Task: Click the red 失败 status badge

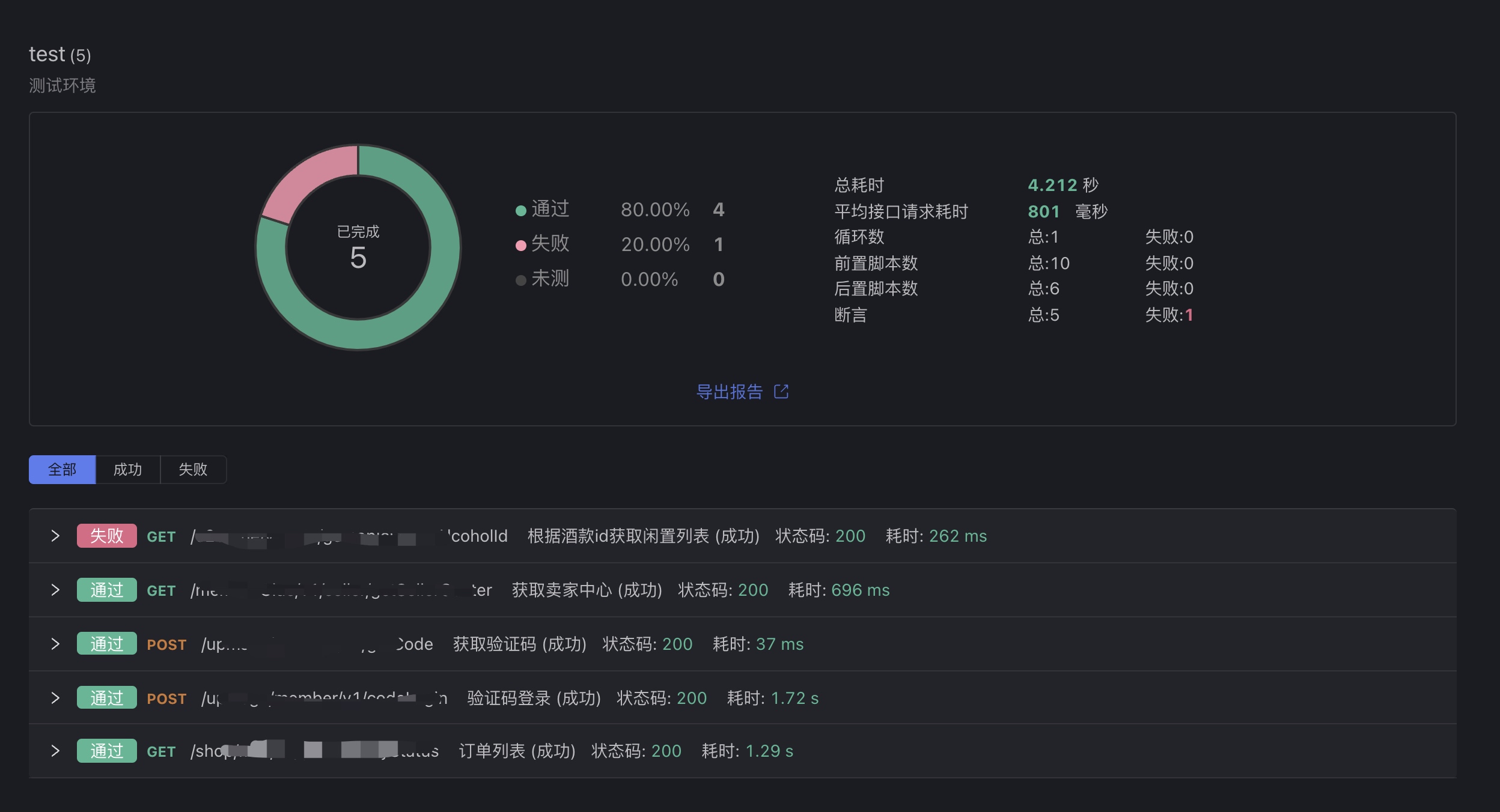Action: click(x=106, y=536)
